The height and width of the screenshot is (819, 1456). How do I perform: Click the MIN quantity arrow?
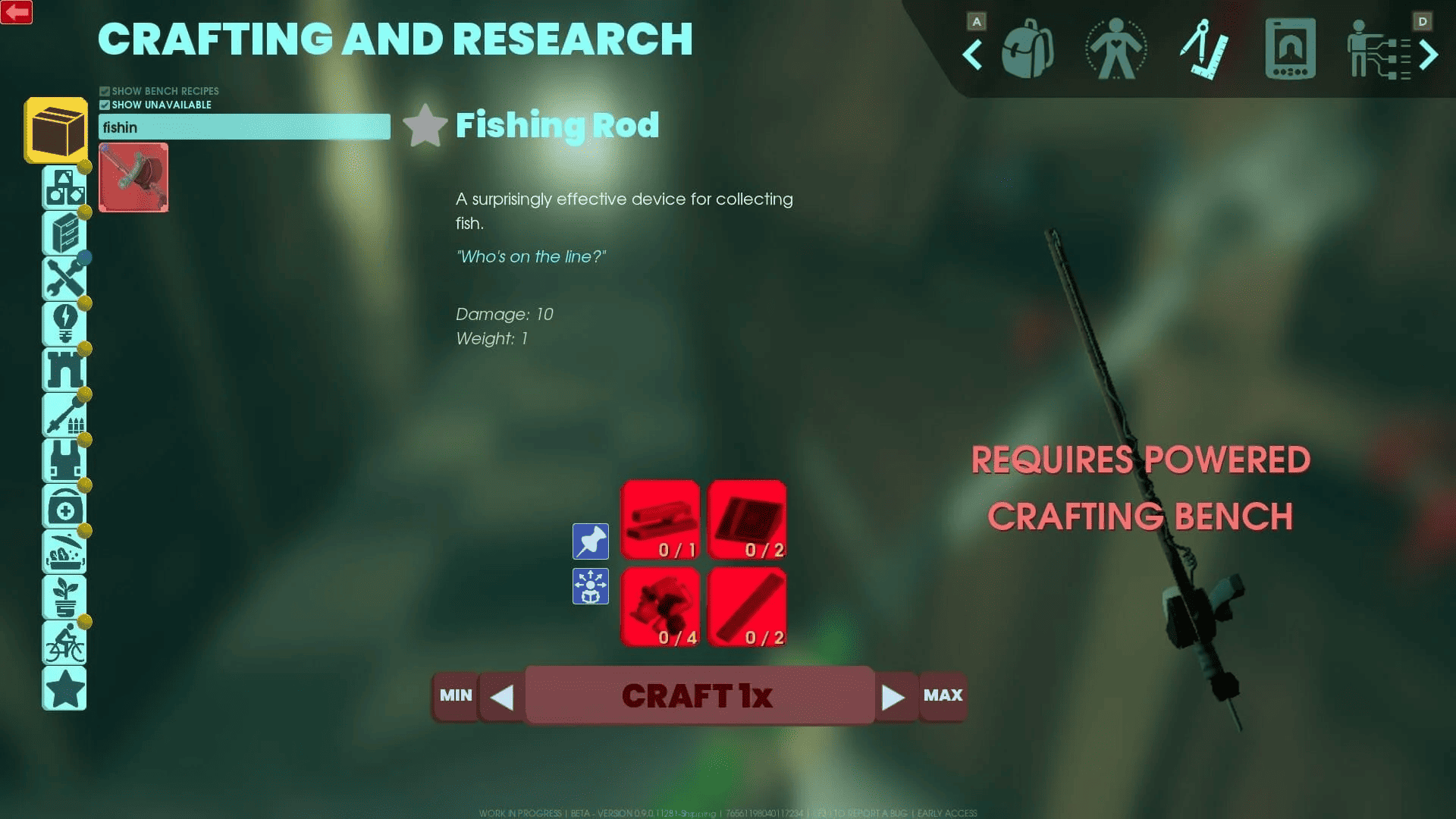point(501,696)
